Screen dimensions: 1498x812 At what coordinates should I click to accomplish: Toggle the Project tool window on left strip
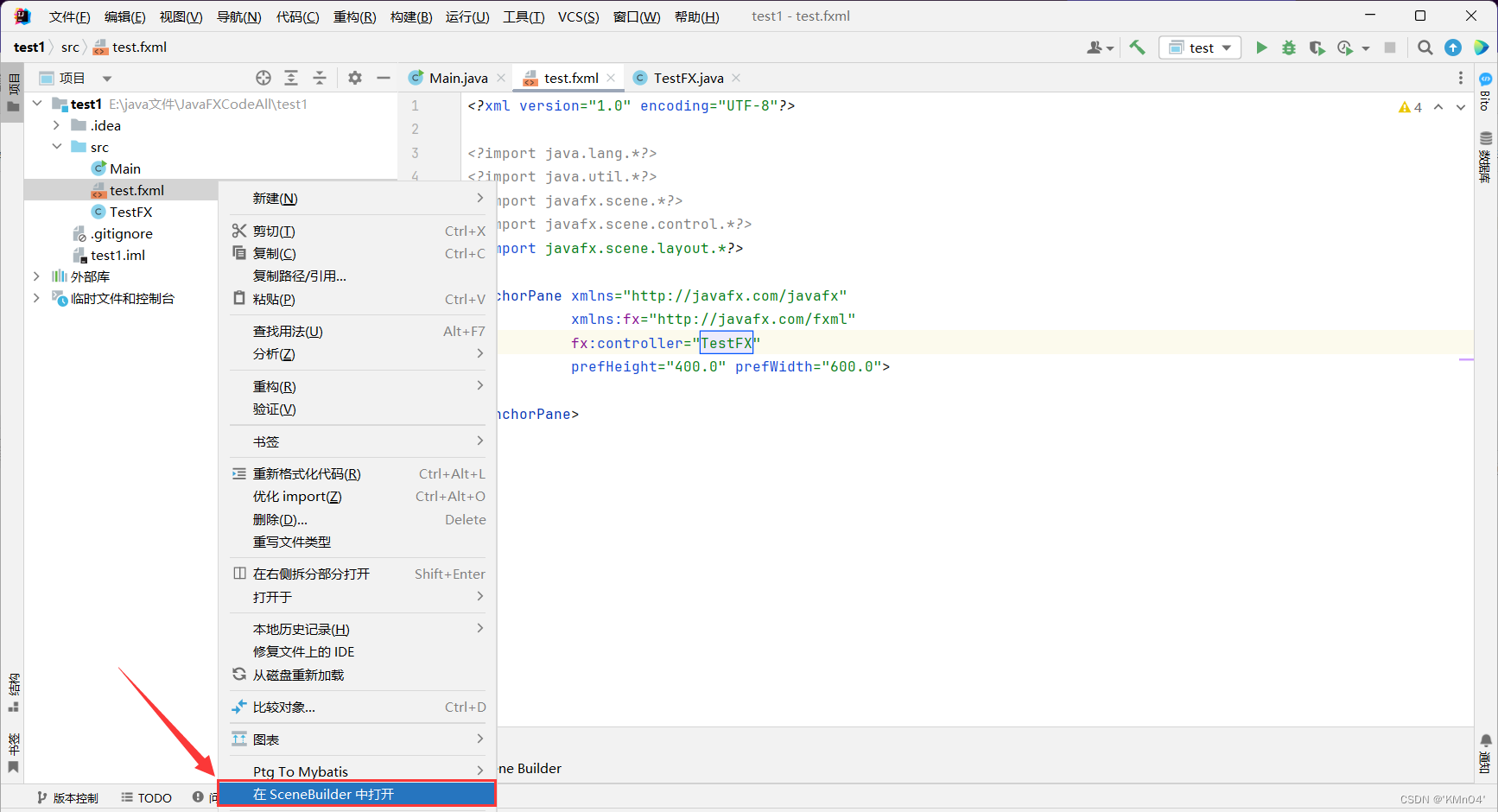(13, 93)
